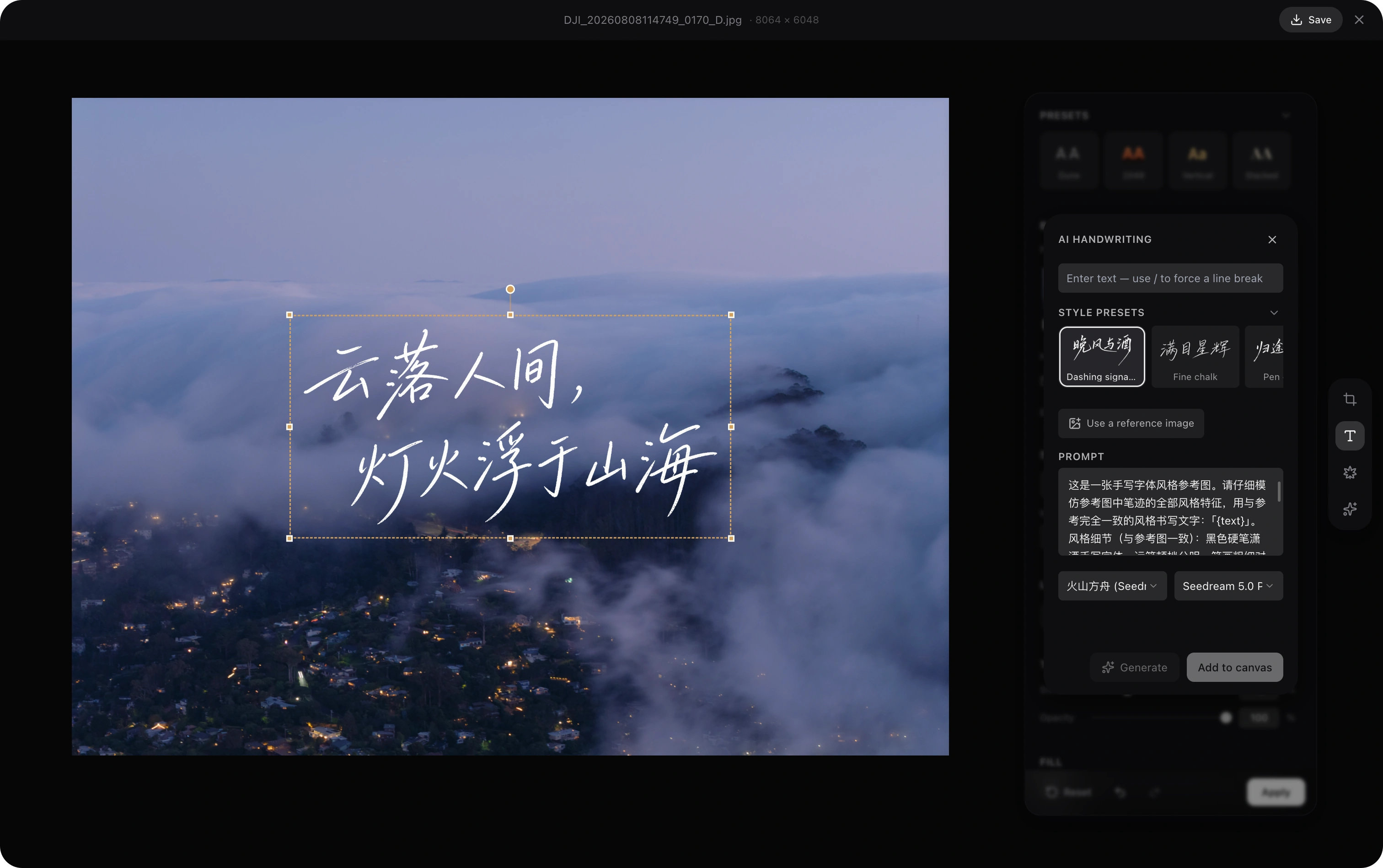This screenshot has width=1383, height=868.
Task: Collapse the Style Presets section
Action: [x=1274, y=312]
